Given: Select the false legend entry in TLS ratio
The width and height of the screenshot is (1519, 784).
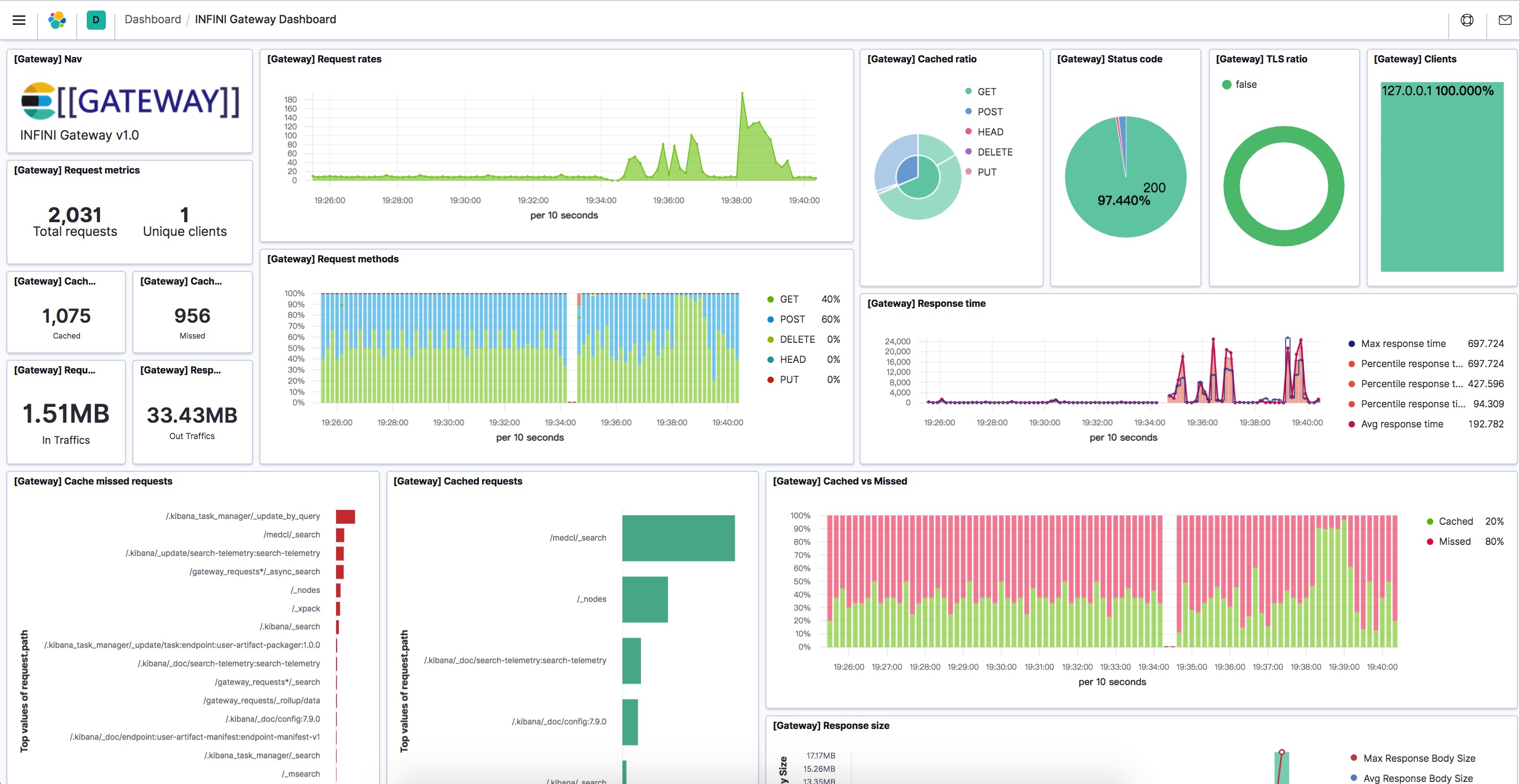Looking at the screenshot, I should coord(1240,85).
